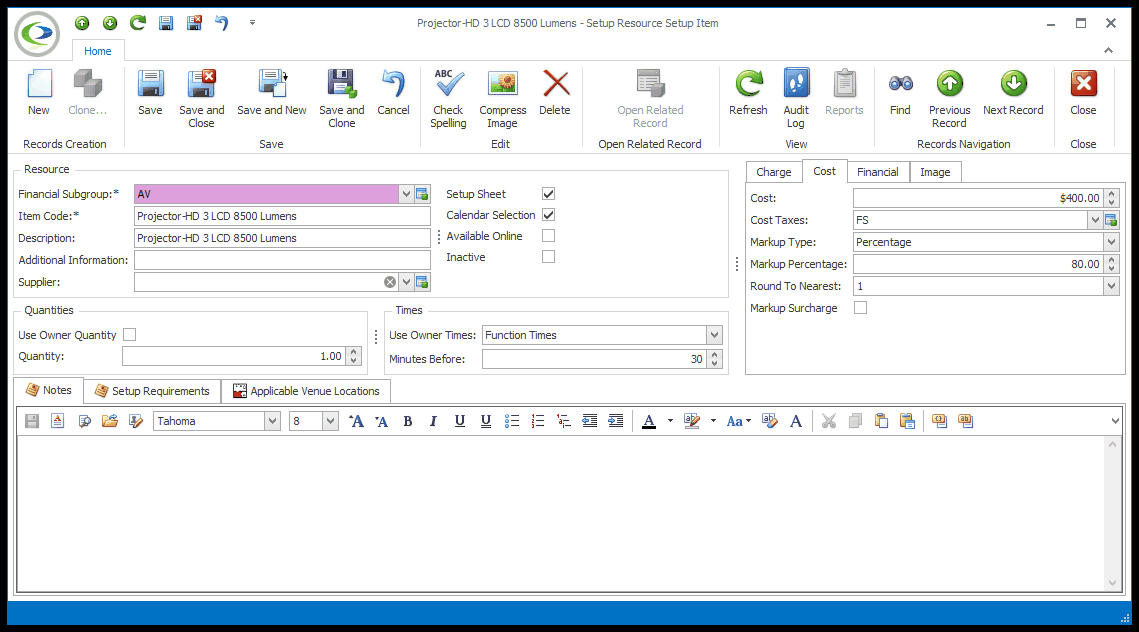Uncheck the Setup Sheet checkbox
The height and width of the screenshot is (632, 1139).
coord(548,194)
